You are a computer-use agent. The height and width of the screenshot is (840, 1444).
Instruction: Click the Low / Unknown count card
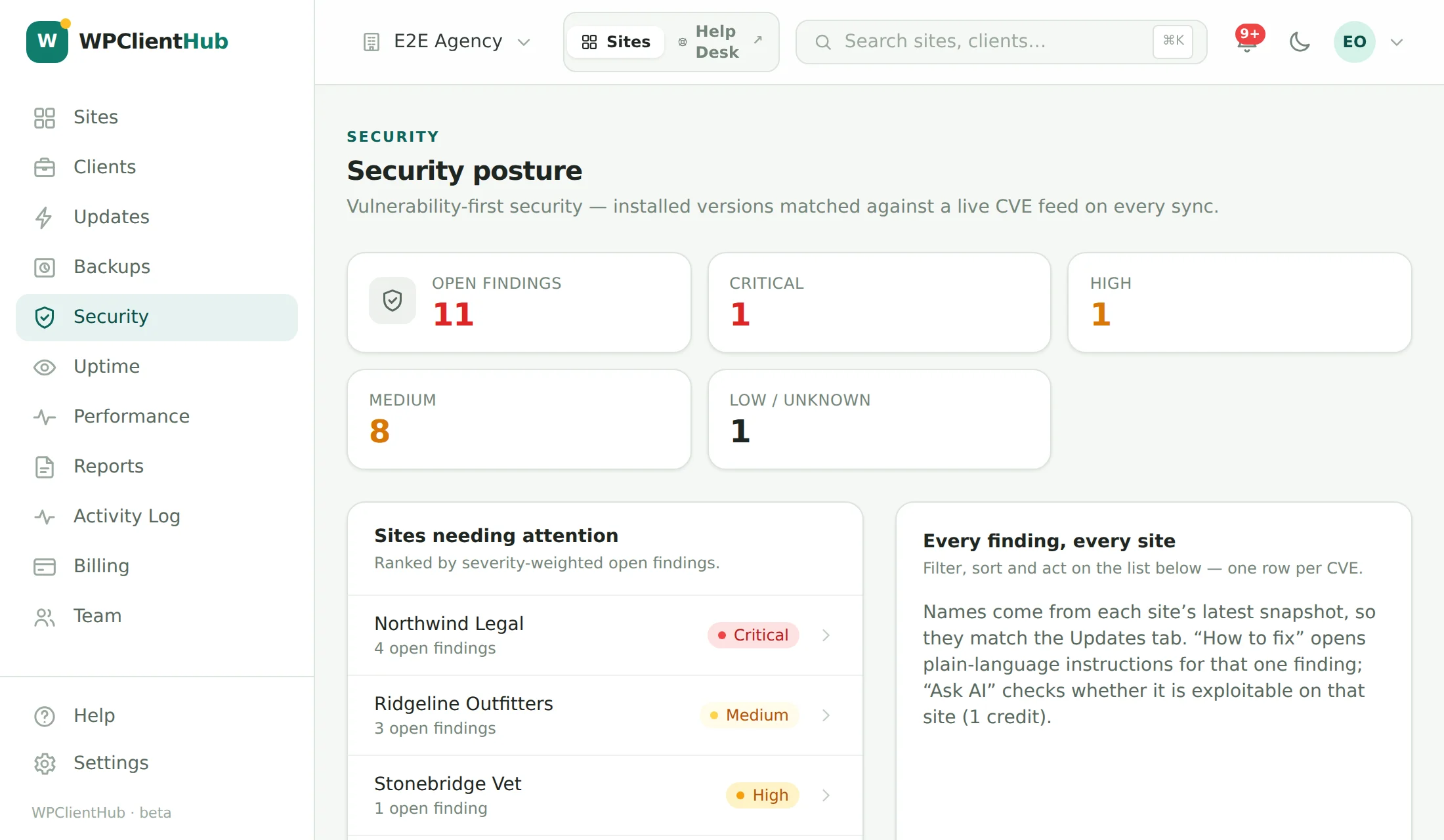click(x=879, y=419)
